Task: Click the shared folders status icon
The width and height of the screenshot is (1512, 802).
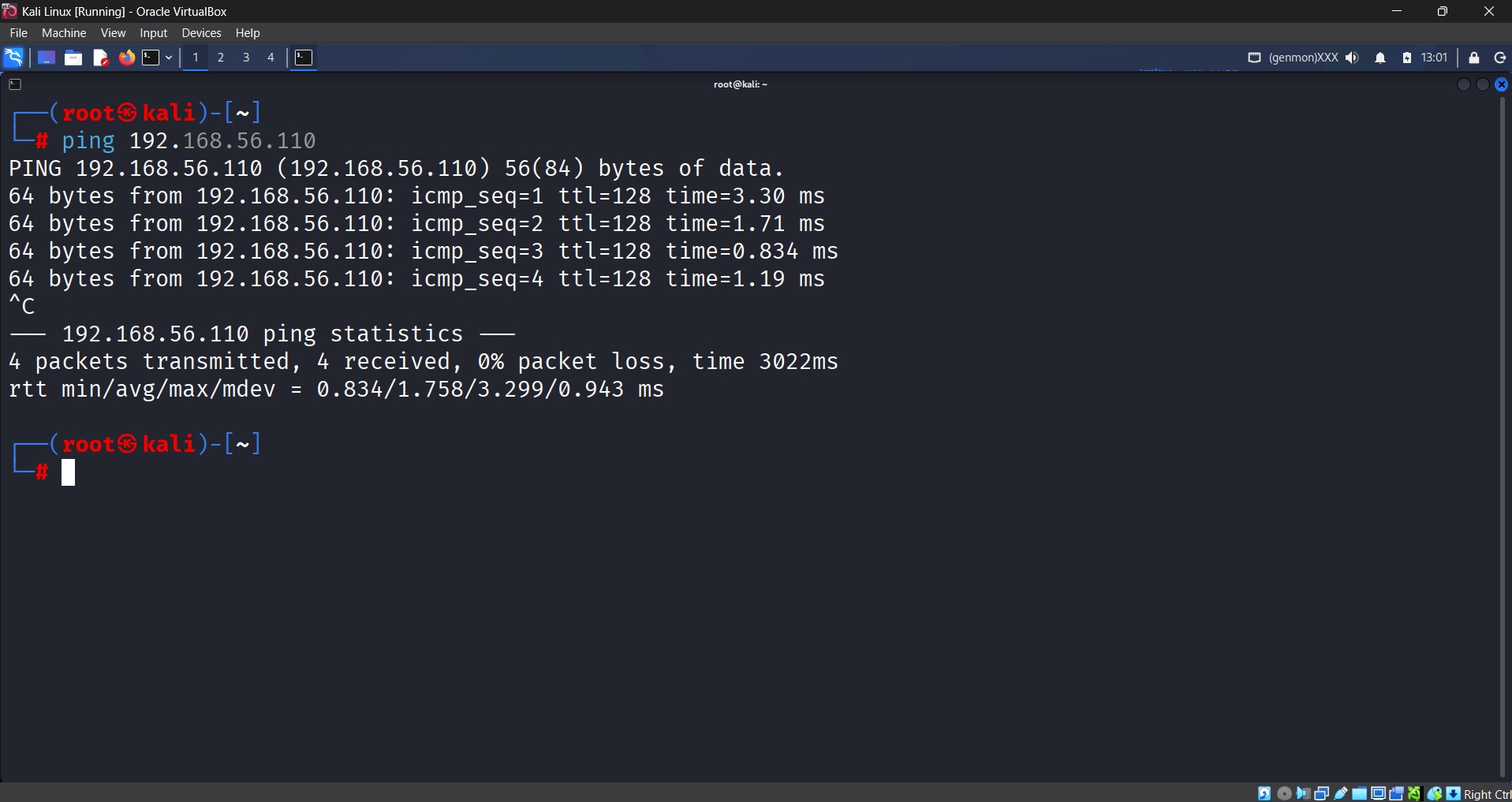Action: click(x=1360, y=793)
